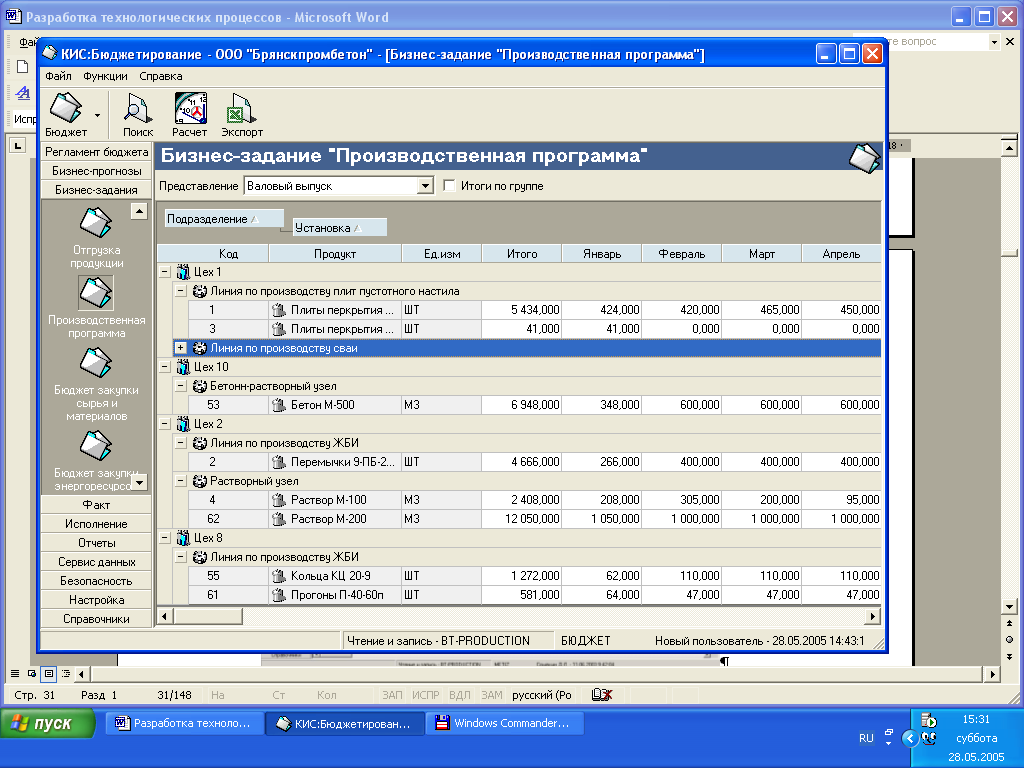Open the Сервис данных section
This screenshot has height=768, width=1024.
[97, 562]
